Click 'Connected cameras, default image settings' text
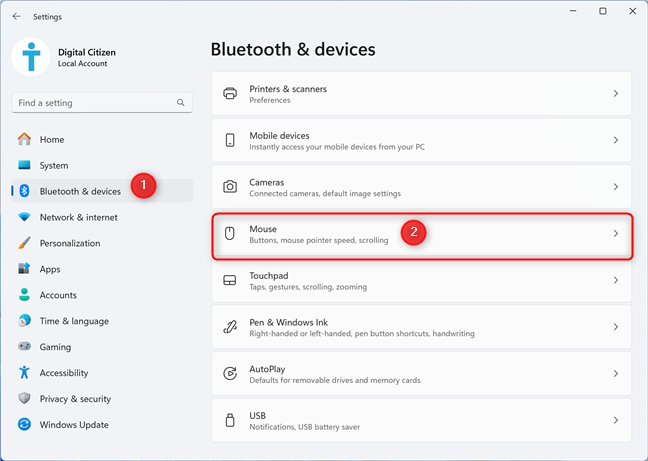The width and height of the screenshot is (648, 461). (x=325, y=193)
